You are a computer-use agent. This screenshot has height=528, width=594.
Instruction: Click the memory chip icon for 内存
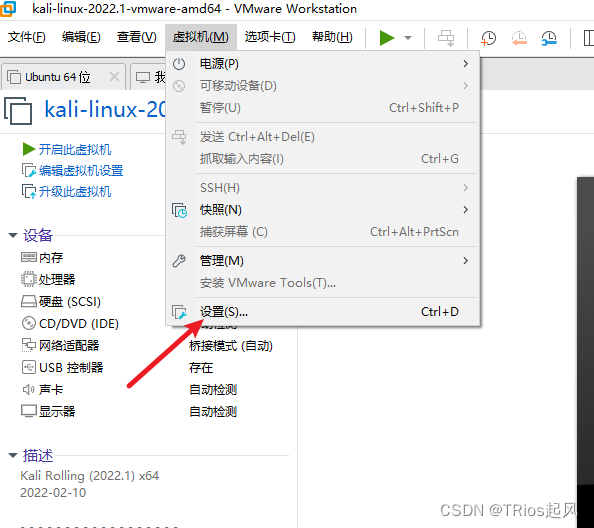[29, 258]
